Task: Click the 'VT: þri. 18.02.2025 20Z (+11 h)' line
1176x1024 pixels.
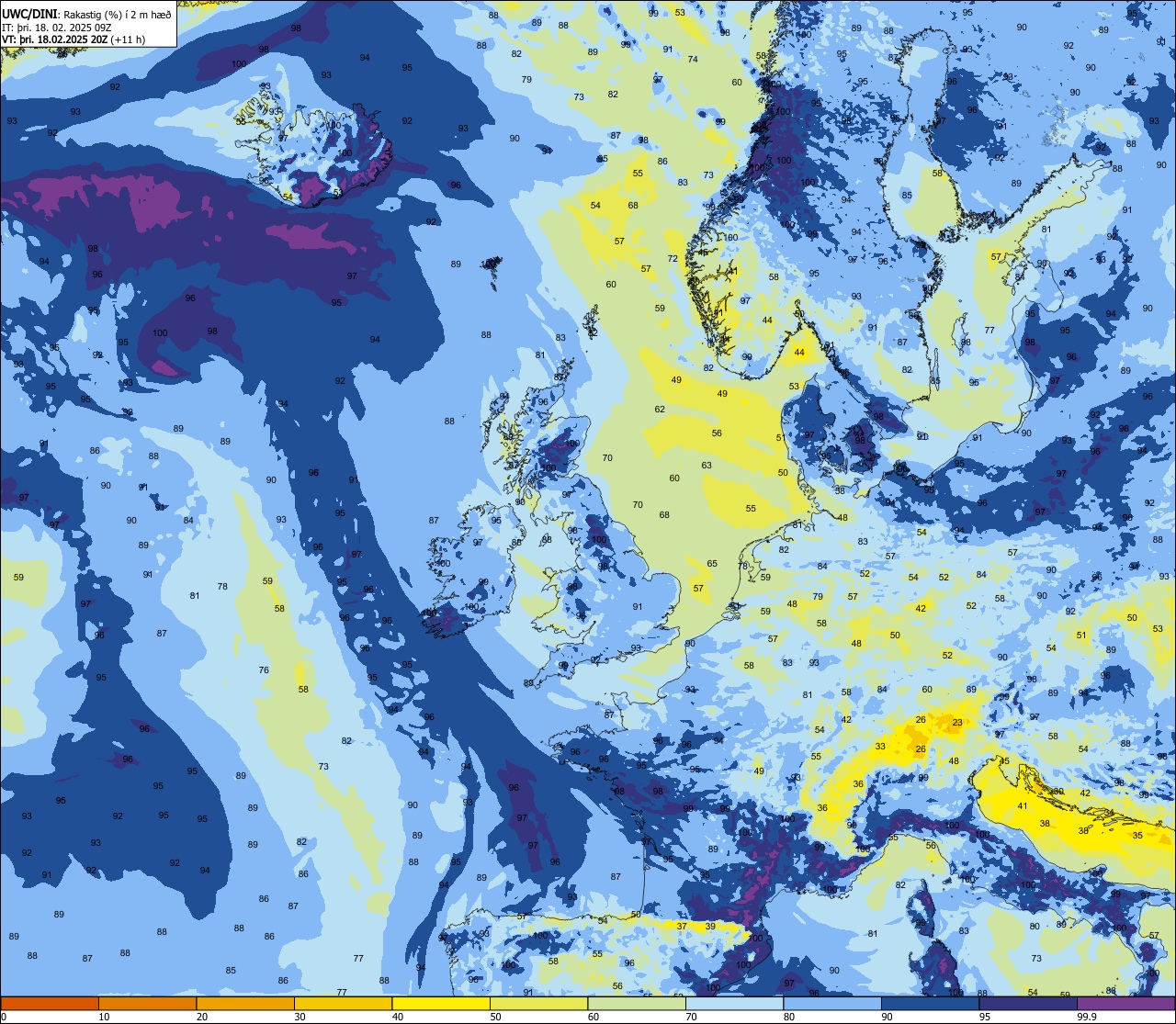Action: 75,39
